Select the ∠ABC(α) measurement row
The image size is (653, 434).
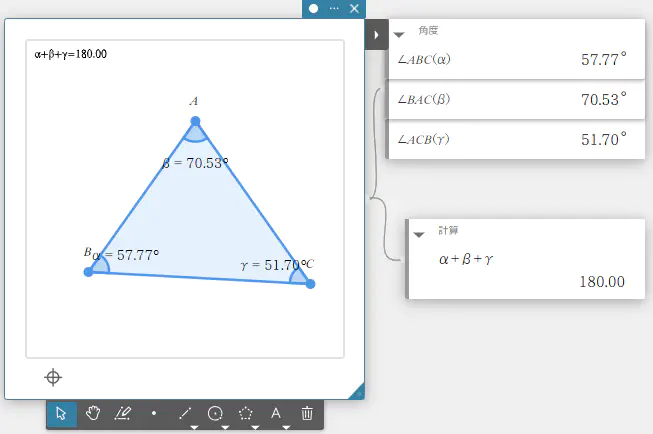tap(510, 59)
